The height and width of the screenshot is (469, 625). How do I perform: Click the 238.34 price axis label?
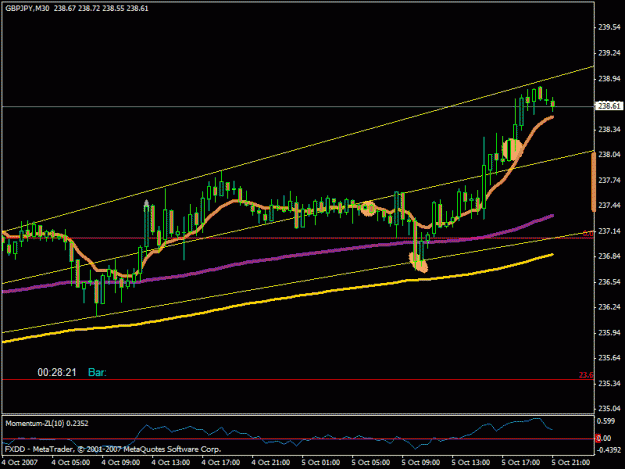coord(609,130)
